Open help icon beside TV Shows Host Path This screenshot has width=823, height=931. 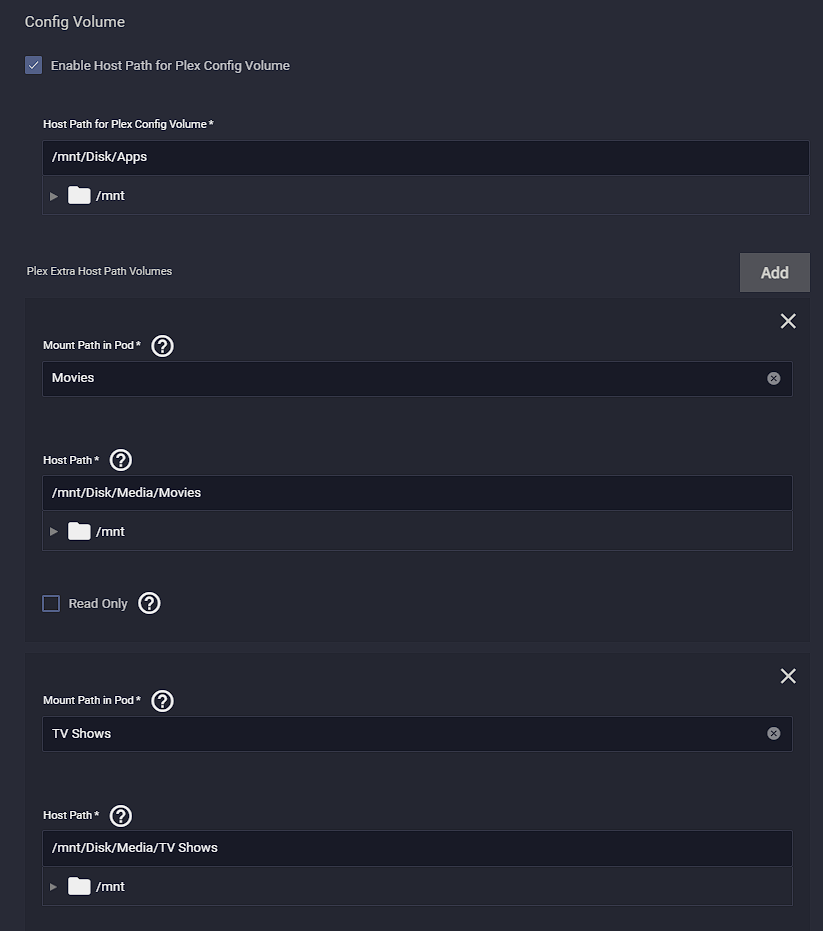pos(121,816)
